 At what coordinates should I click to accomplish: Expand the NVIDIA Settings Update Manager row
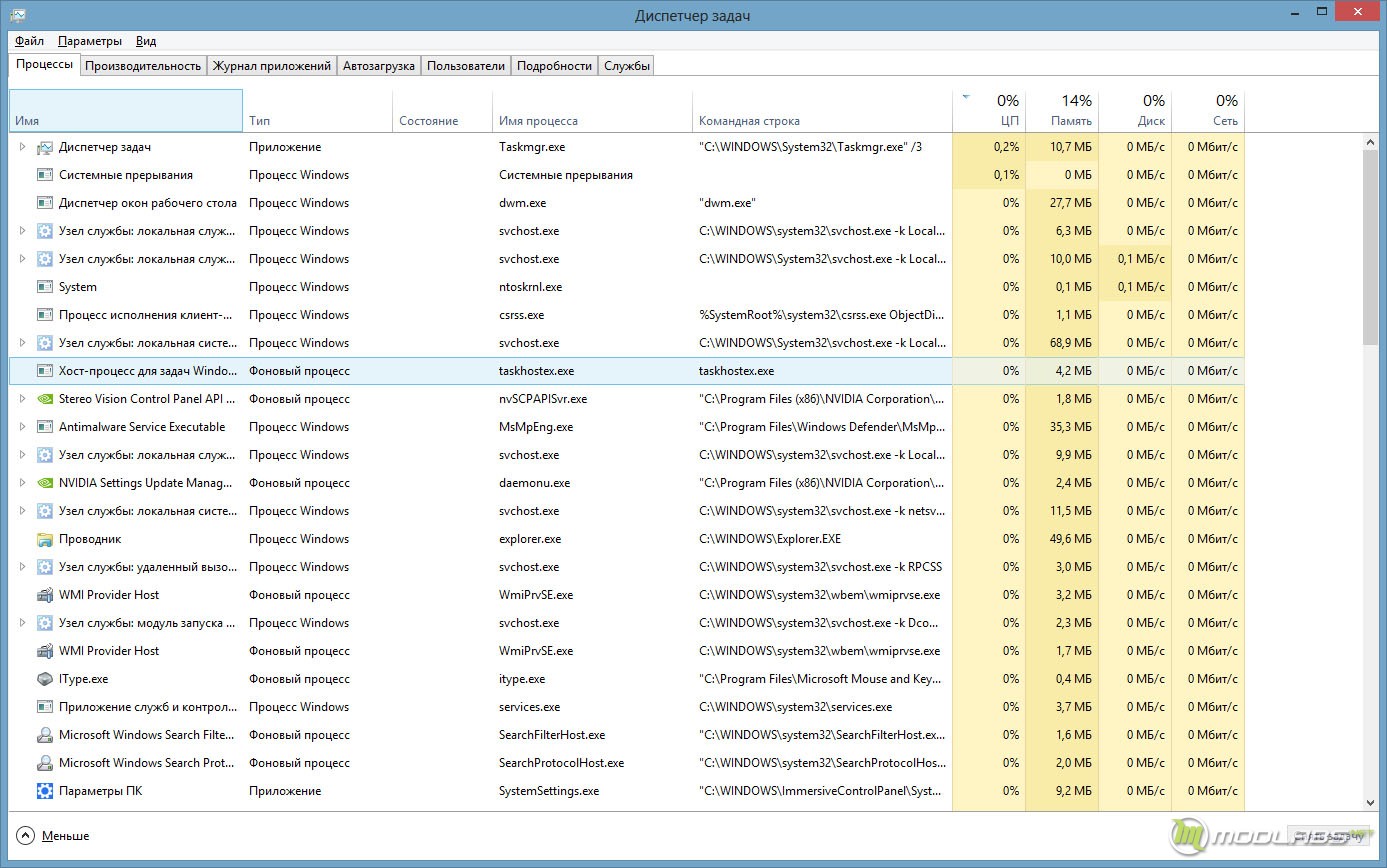click(x=23, y=483)
